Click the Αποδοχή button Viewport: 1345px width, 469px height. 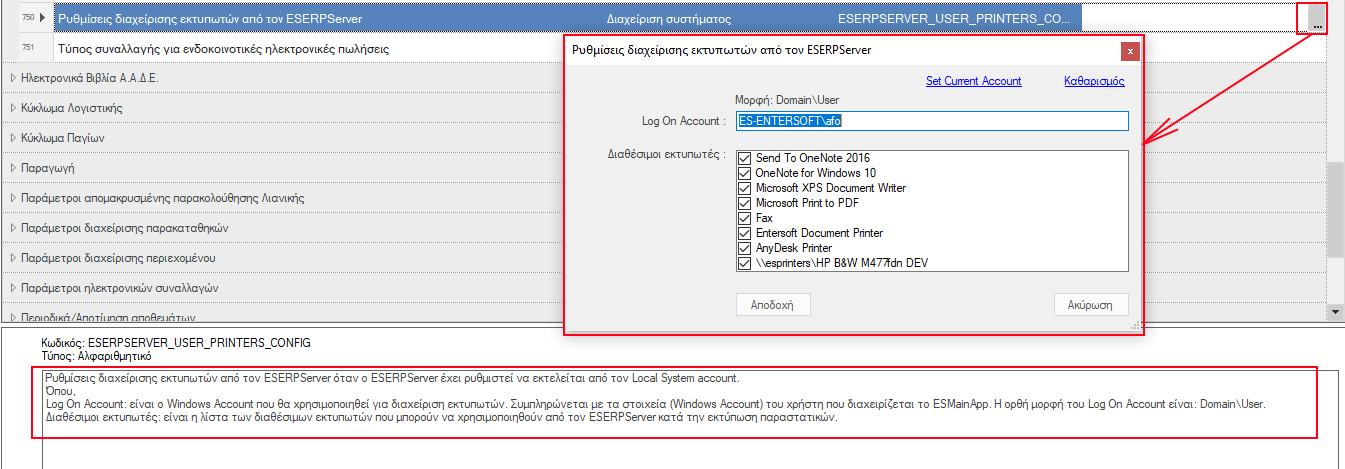click(773, 304)
